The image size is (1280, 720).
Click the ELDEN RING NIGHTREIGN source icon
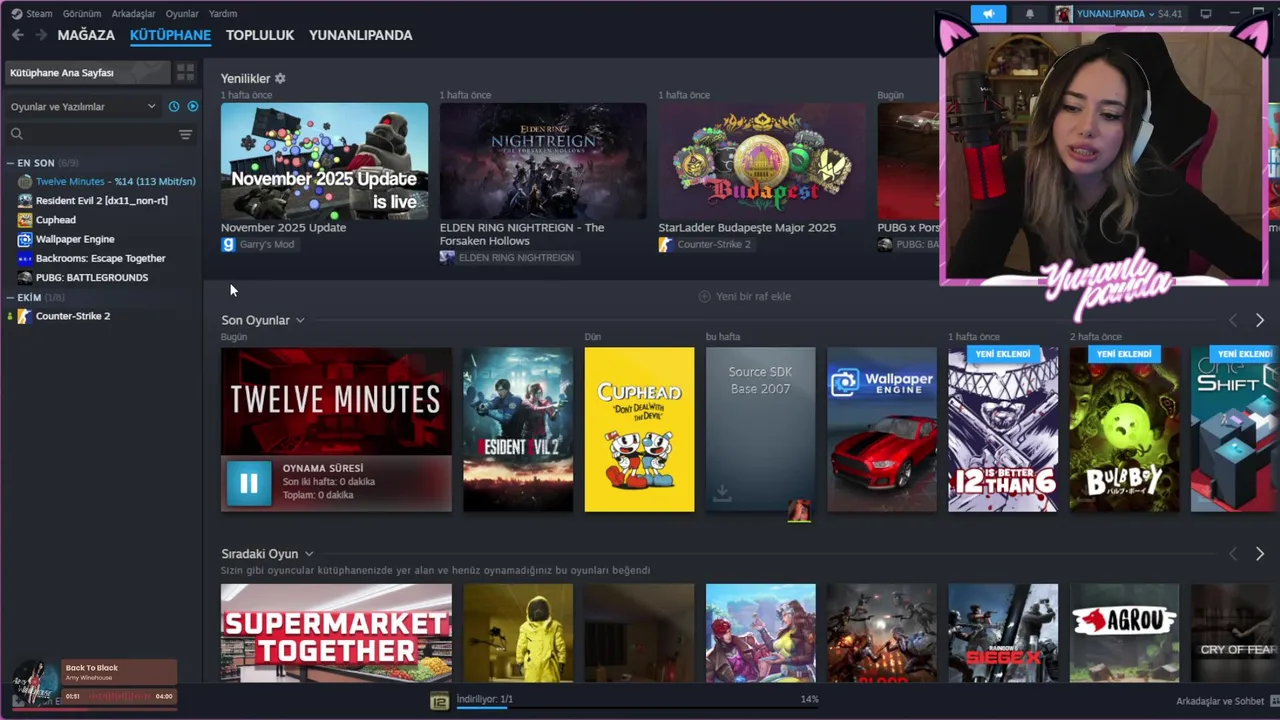point(447,257)
